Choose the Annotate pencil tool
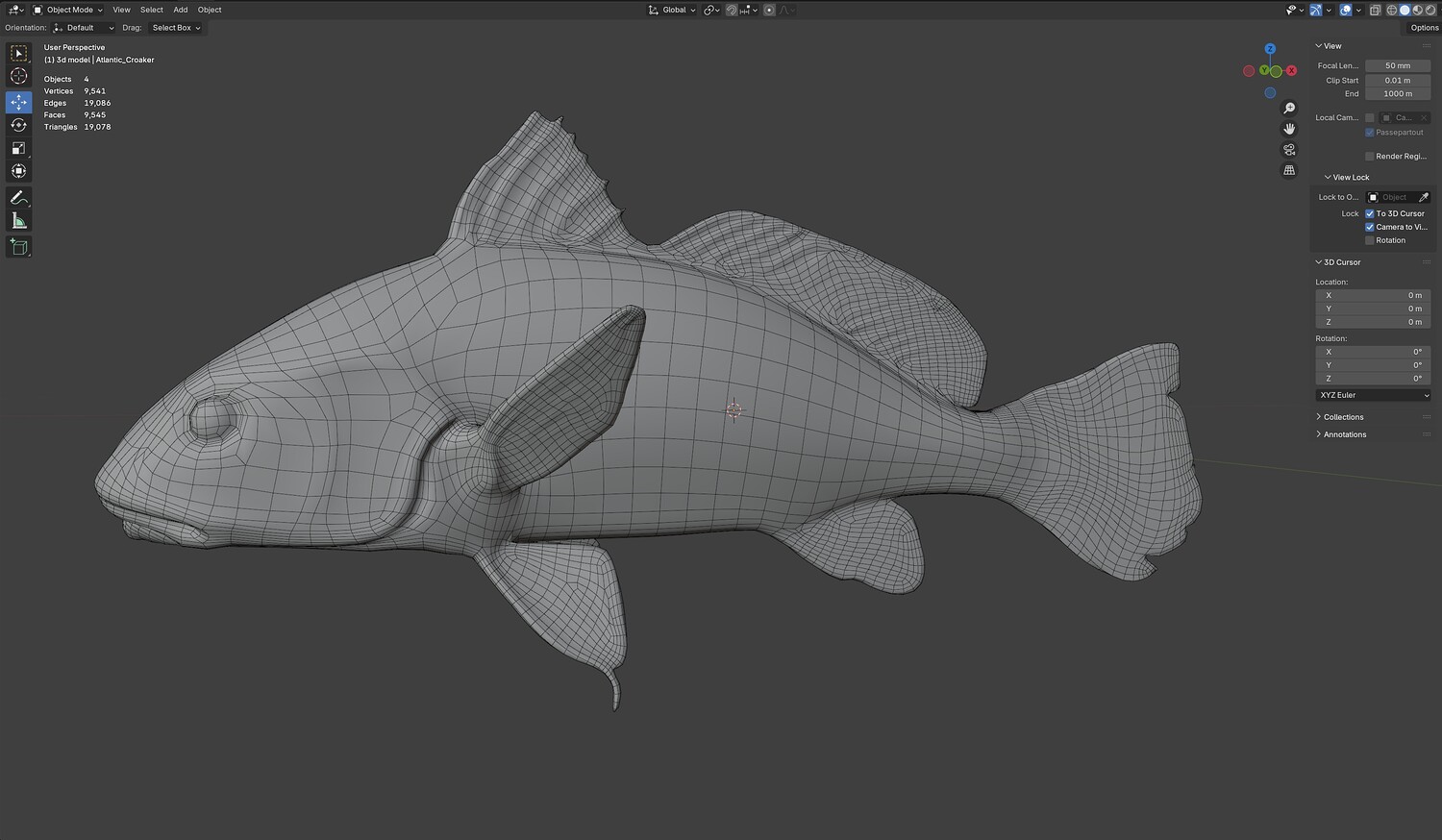 coord(18,198)
